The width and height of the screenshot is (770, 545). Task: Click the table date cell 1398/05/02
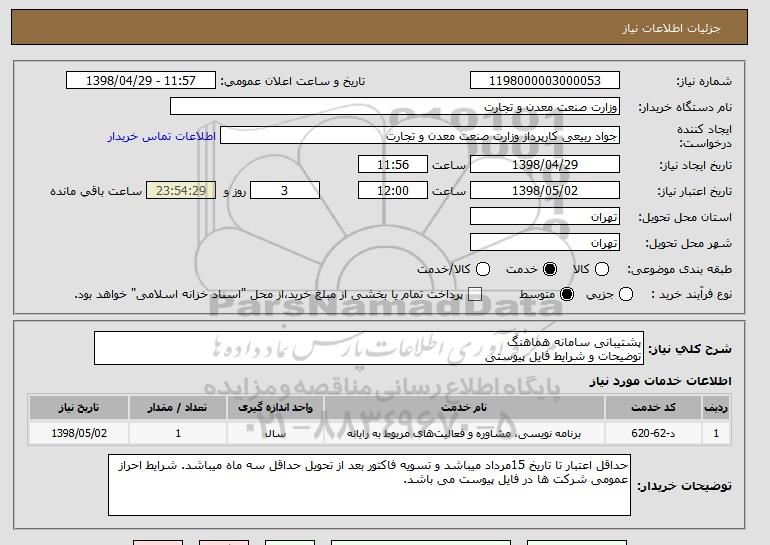79,433
